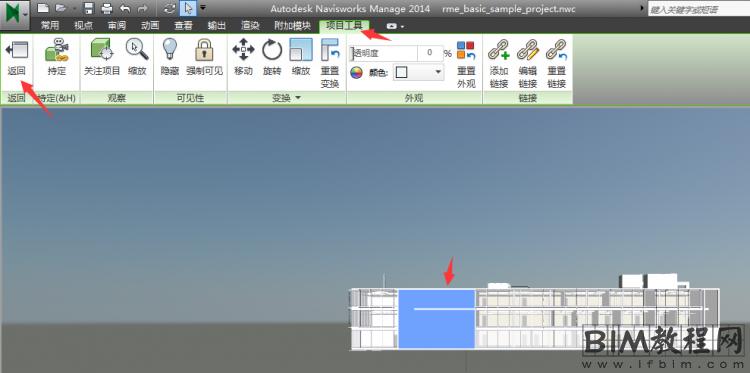
Task: Hide the item with the 隐藏 lightbulb
Action: click(x=170, y=58)
